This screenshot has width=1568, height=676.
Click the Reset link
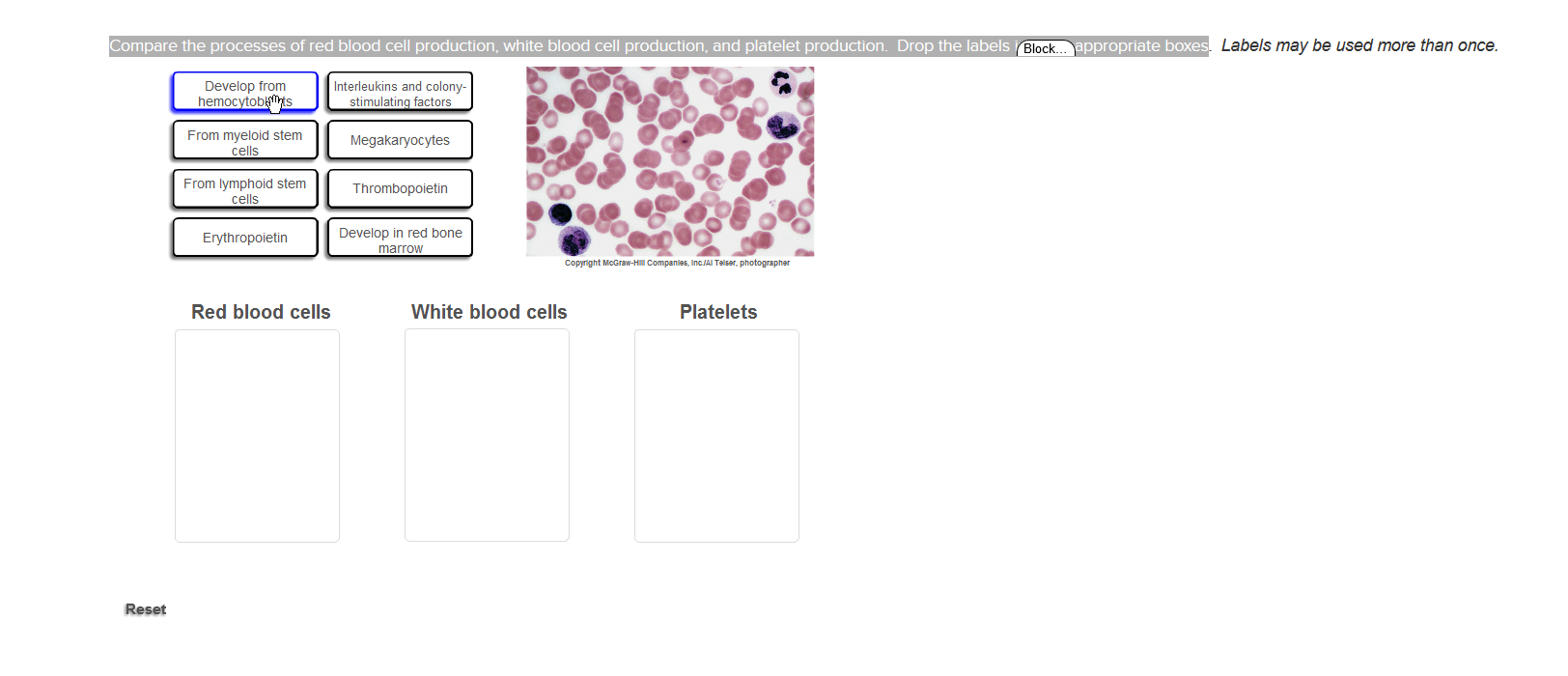pyautogui.click(x=145, y=609)
